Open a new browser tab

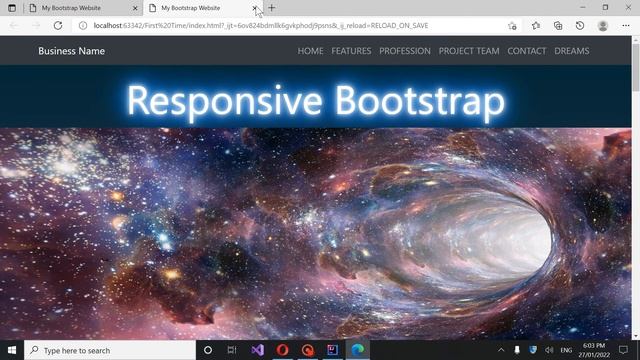(x=272, y=8)
